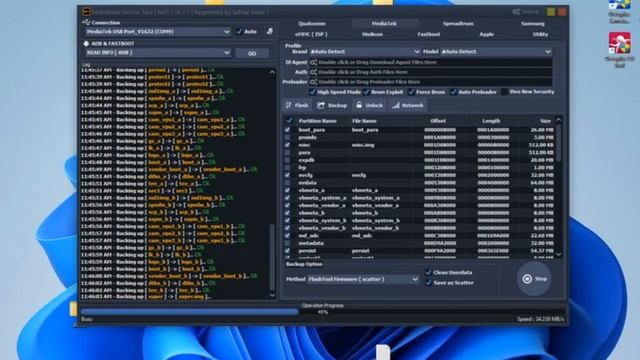Click the Preloader file field
640x360 pixels.
pyautogui.click(x=431, y=82)
